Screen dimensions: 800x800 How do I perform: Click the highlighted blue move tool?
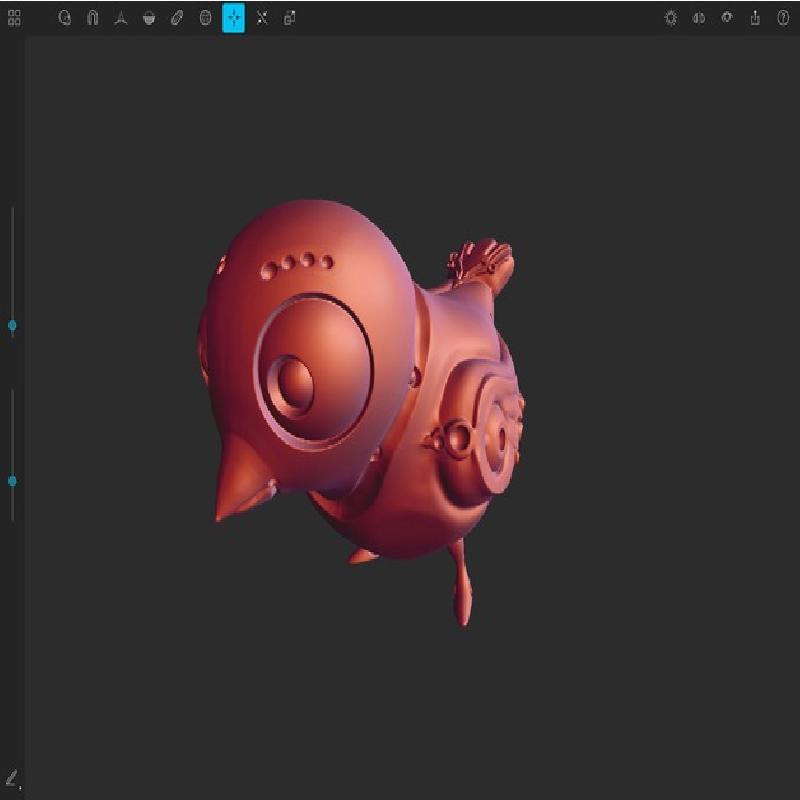pyautogui.click(x=234, y=18)
